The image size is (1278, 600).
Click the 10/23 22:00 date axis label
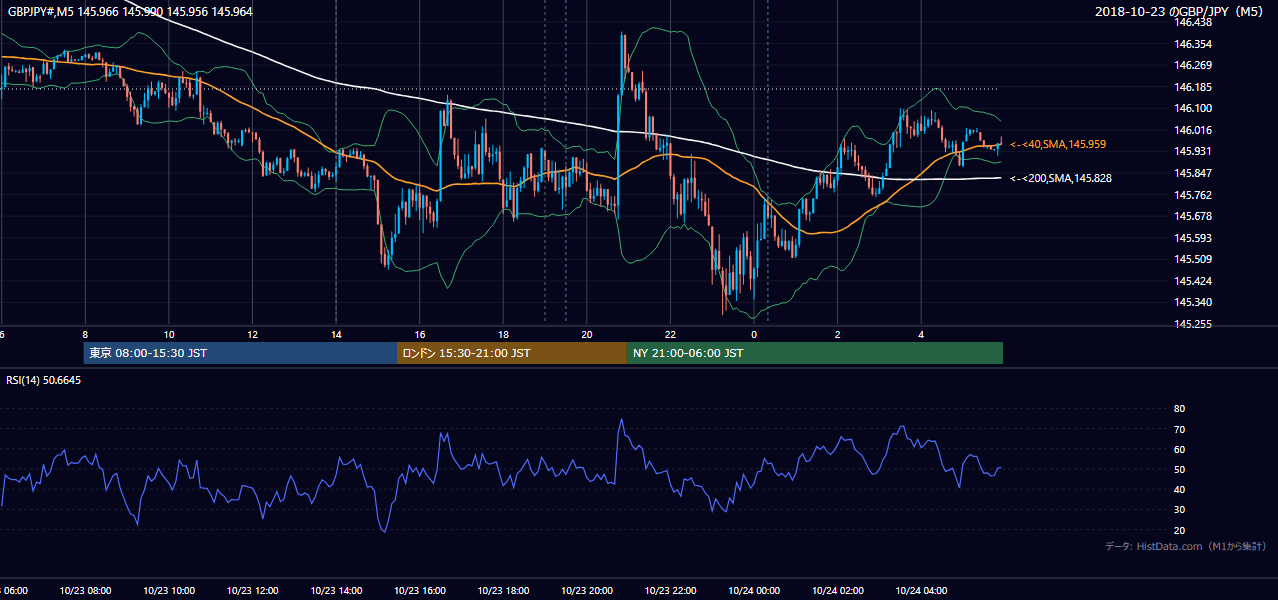pos(670,591)
